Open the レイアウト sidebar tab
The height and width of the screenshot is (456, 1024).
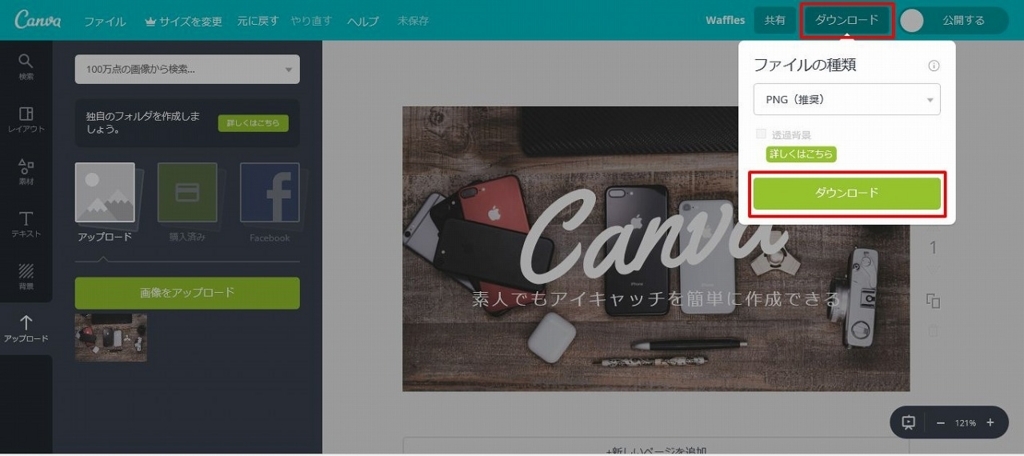[x=26, y=120]
